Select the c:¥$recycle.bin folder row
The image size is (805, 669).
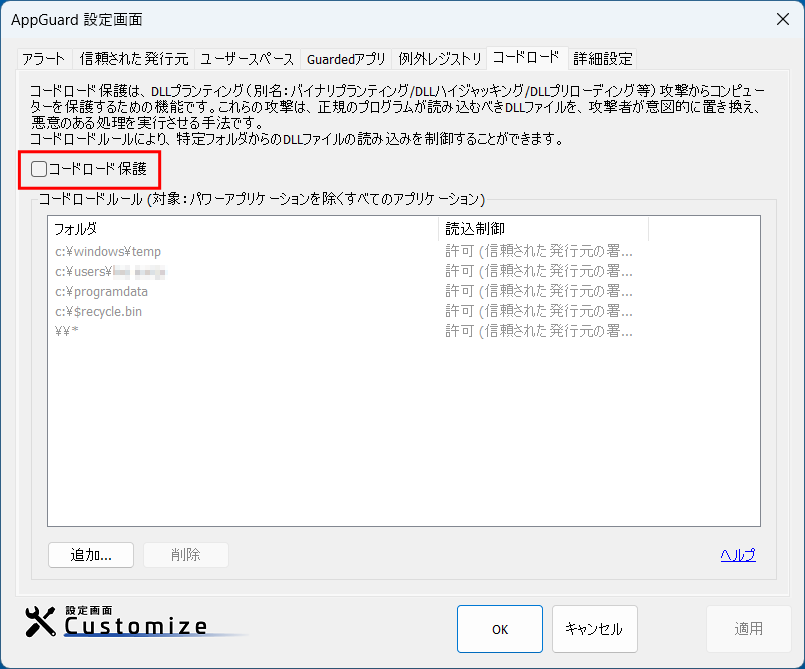pos(98,311)
